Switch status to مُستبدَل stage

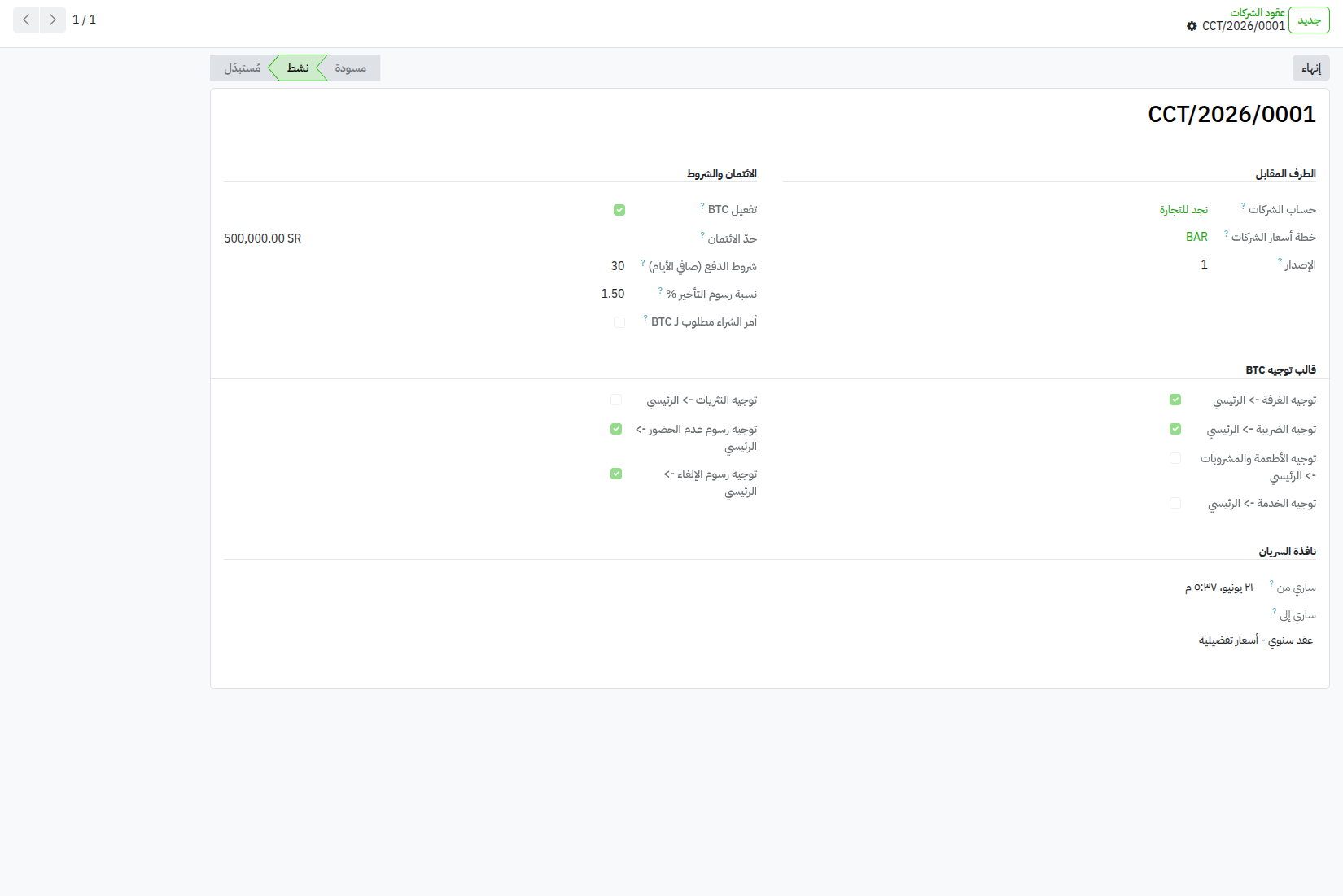[242, 68]
